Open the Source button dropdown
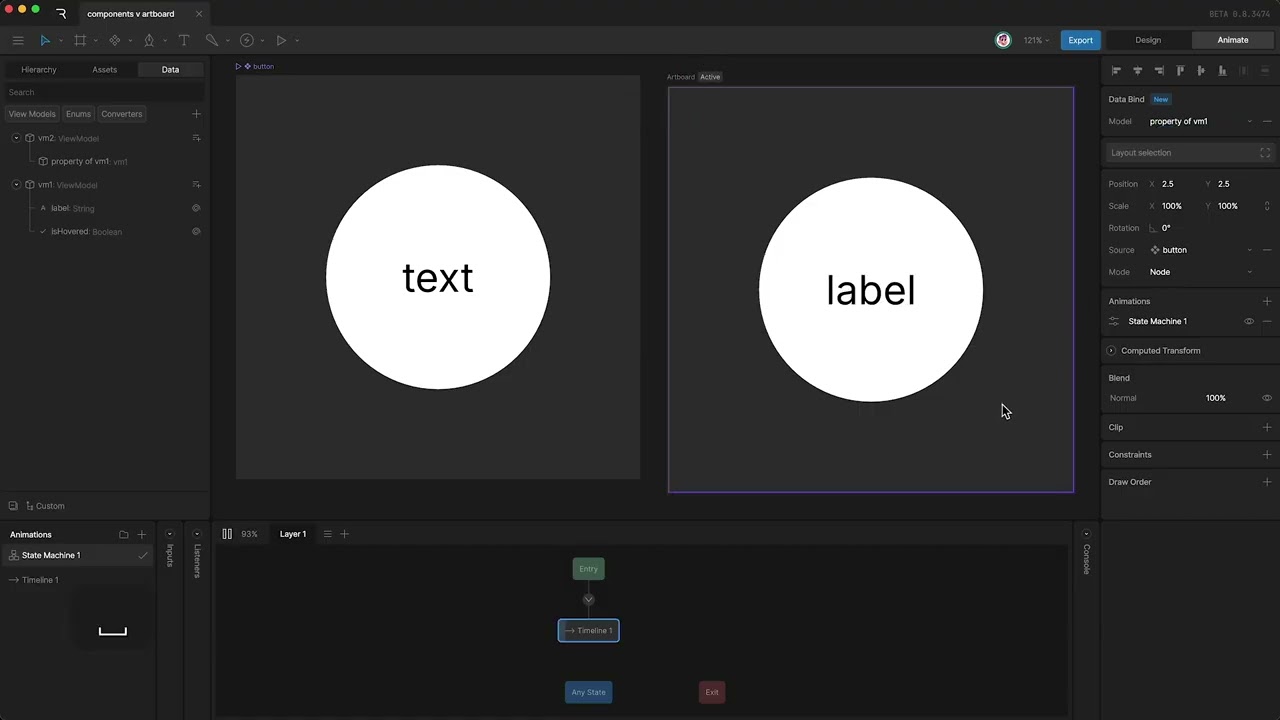Viewport: 1280px width, 720px height. 1200,250
